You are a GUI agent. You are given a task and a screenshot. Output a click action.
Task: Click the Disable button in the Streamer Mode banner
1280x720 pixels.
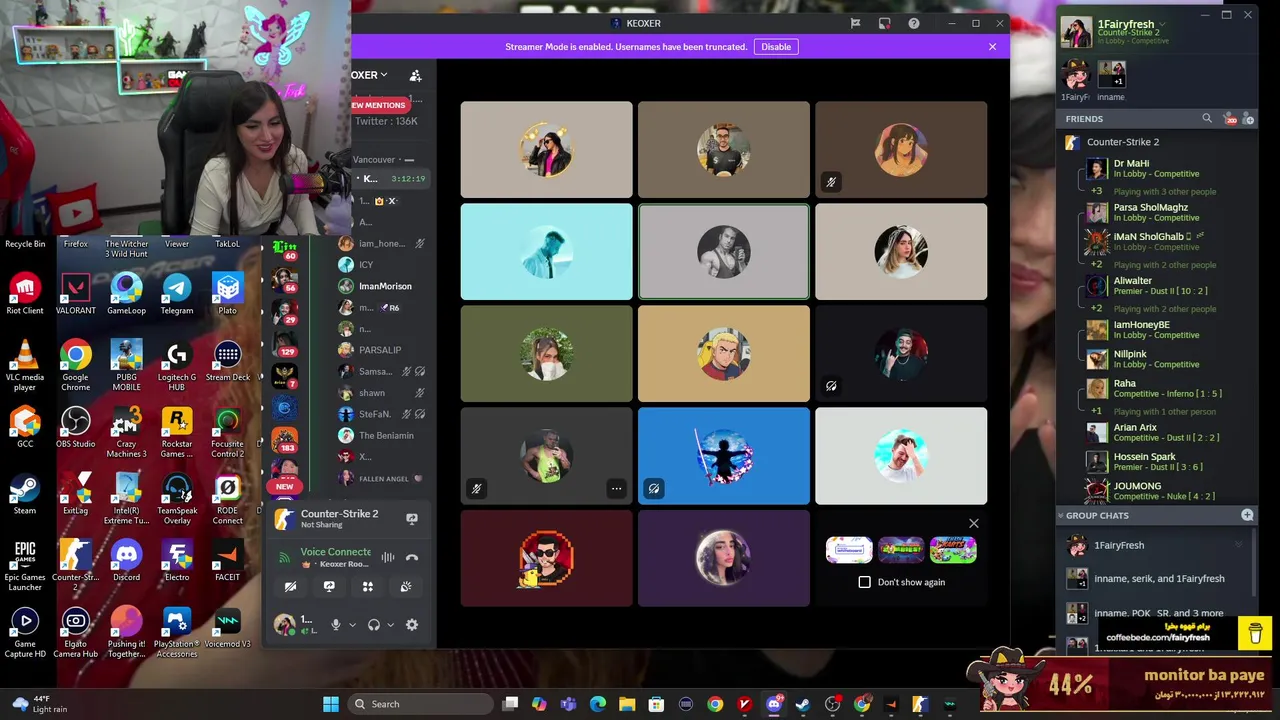click(776, 47)
